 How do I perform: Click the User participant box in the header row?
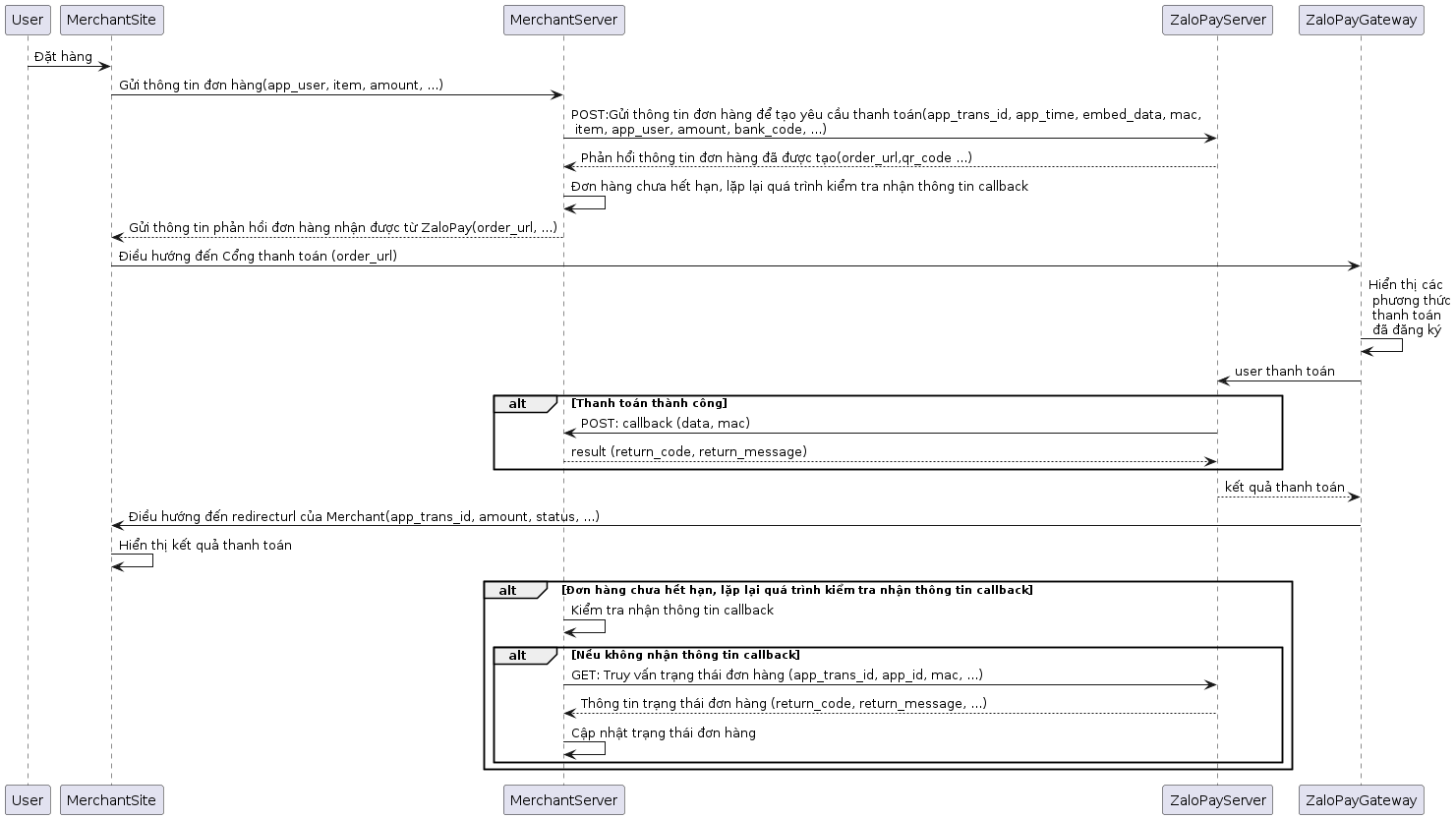[28, 20]
